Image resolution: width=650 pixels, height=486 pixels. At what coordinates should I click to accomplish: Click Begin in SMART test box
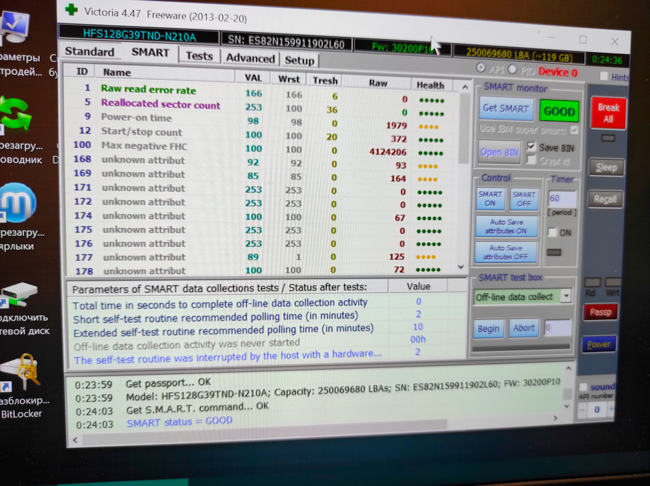point(488,329)
